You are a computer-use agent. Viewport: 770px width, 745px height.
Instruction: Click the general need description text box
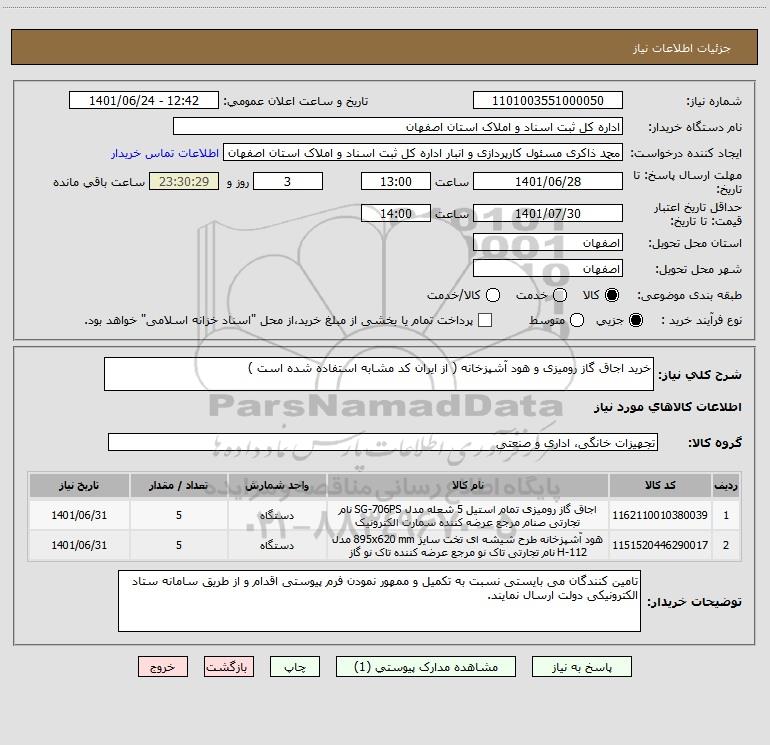(379, 374)
